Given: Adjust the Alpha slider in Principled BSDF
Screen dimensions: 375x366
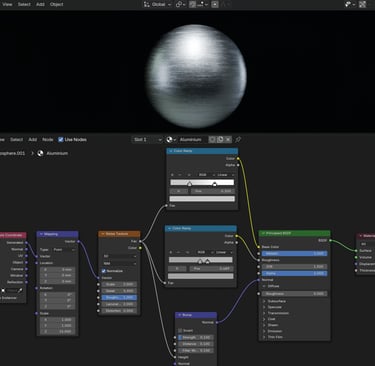Looking at the screenshot, I should (x=295, y=273).
